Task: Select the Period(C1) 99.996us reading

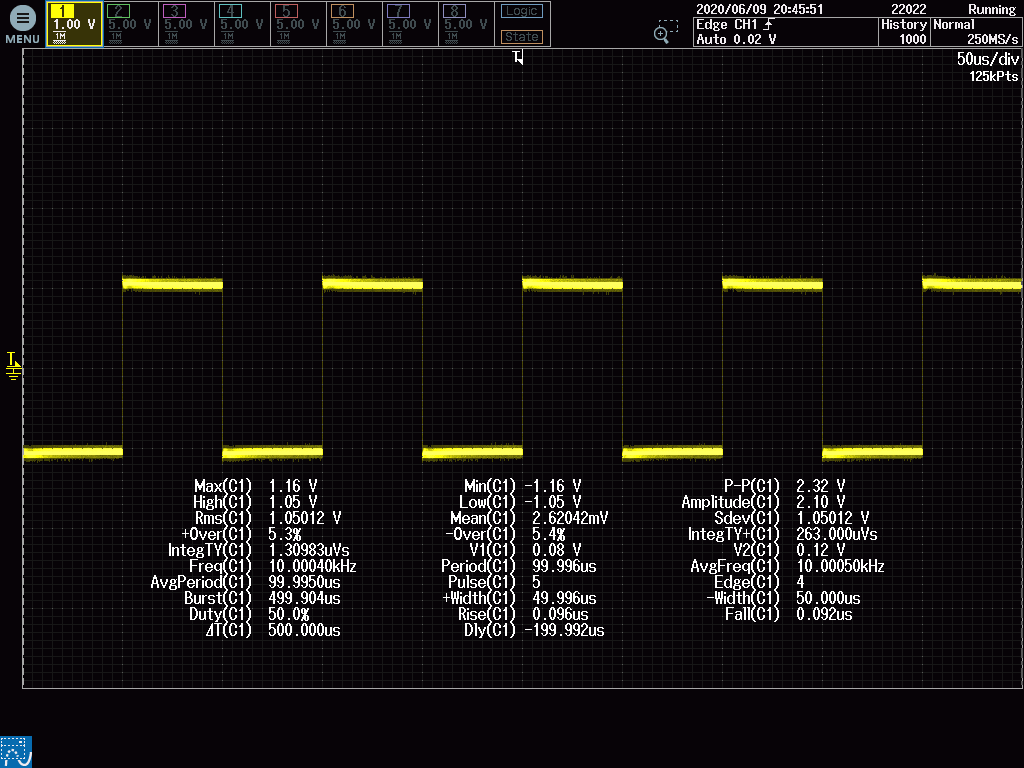Action: [x=519, y=566]
